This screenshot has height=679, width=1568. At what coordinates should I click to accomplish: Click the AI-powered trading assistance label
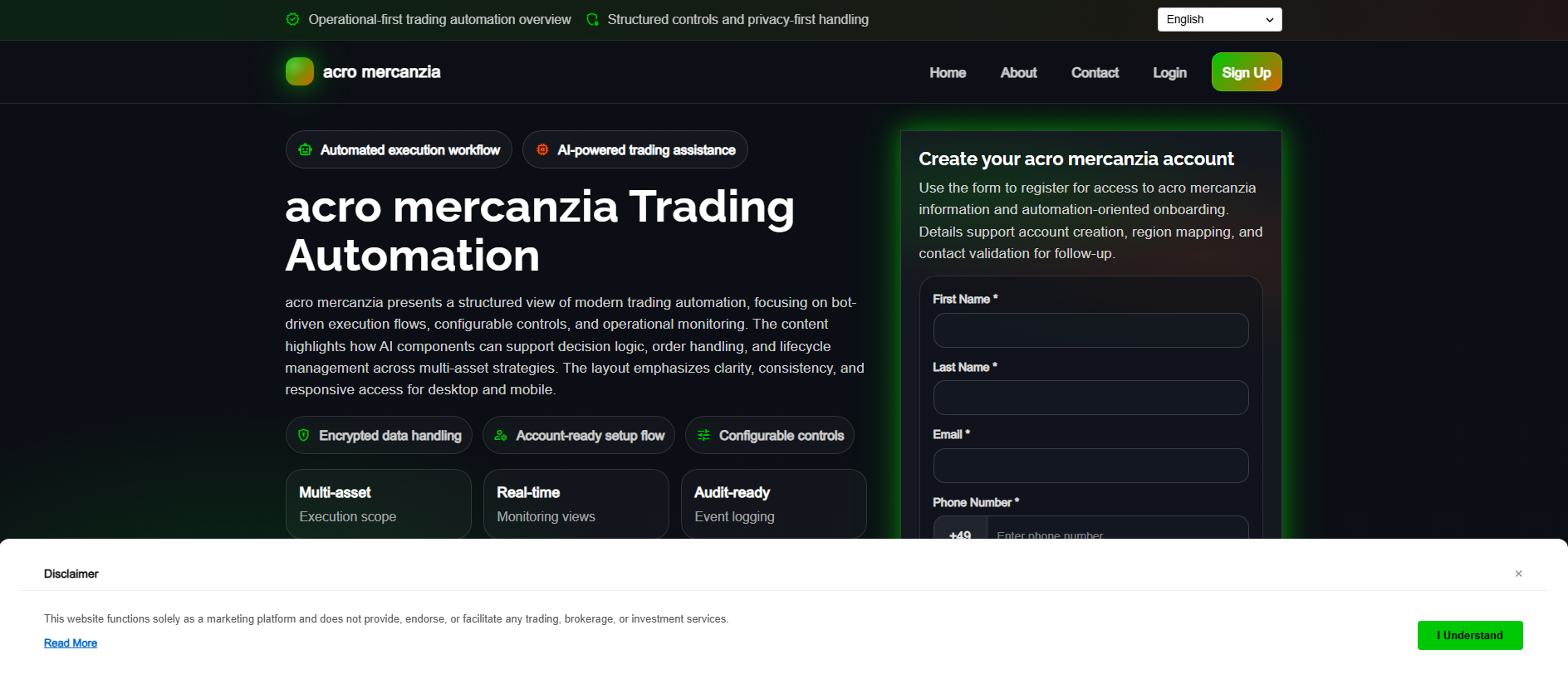point(646,150)
